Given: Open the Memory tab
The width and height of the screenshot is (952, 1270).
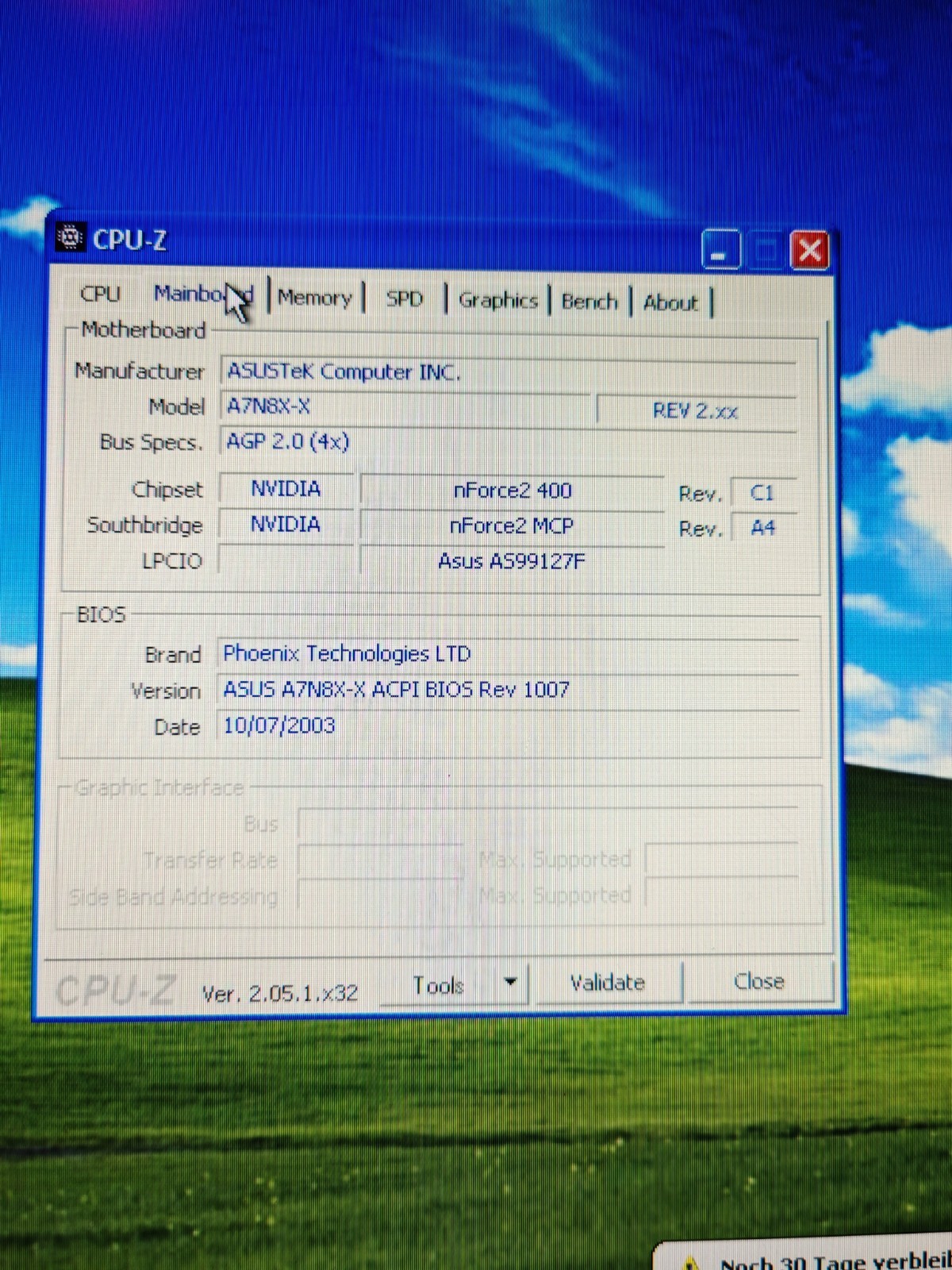Looking at the screenshot, I should click(315, 298).
